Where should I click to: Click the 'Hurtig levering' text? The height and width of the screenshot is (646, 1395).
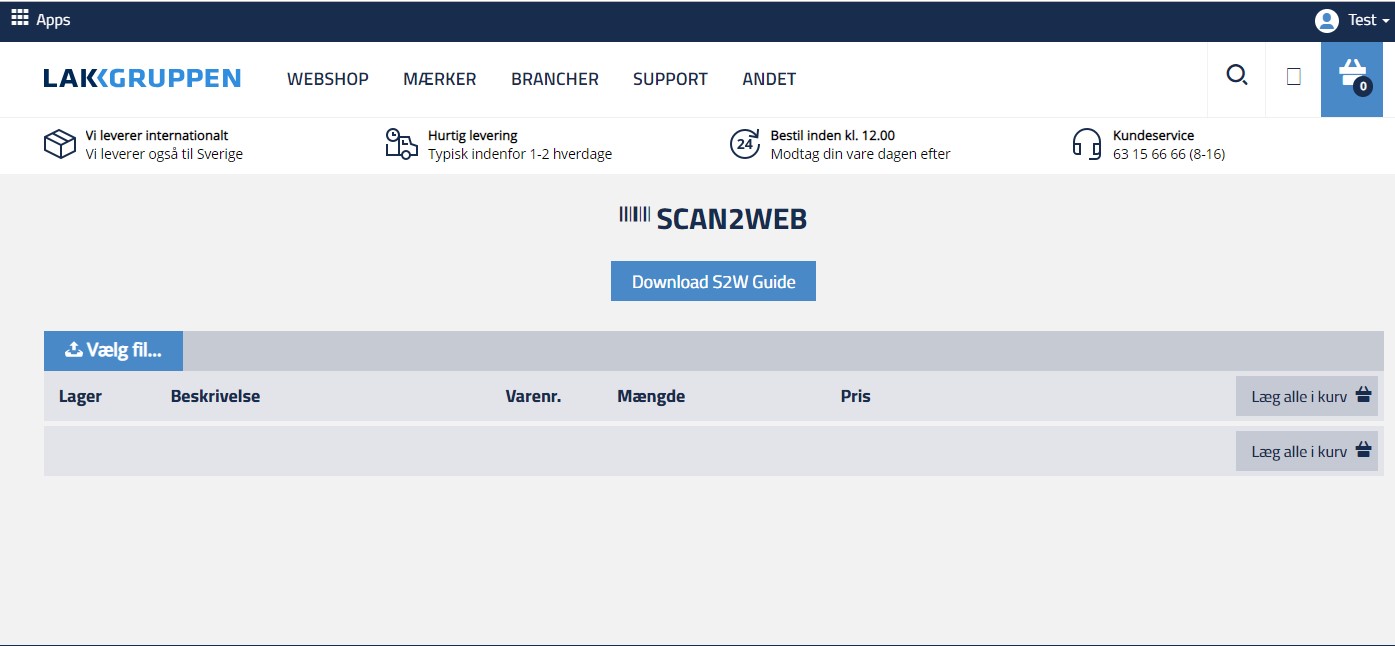coord(473,135)
